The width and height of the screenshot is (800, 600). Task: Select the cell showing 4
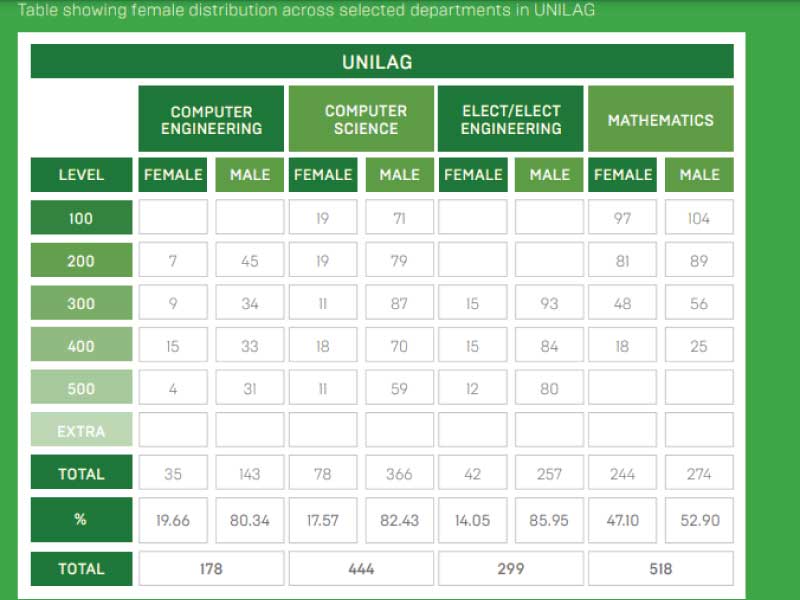tap(173, 387)
